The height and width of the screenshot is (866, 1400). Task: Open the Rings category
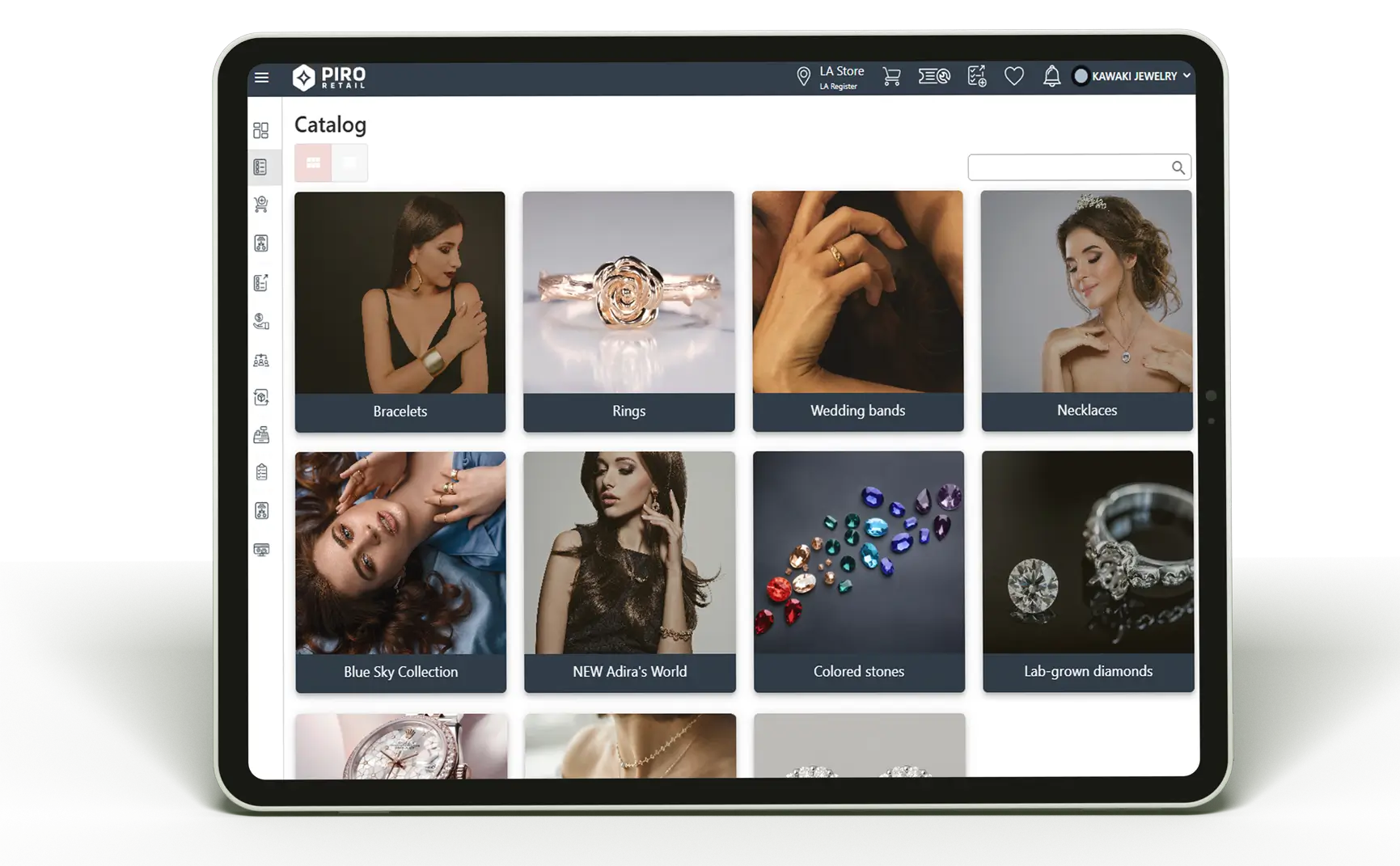629,311
